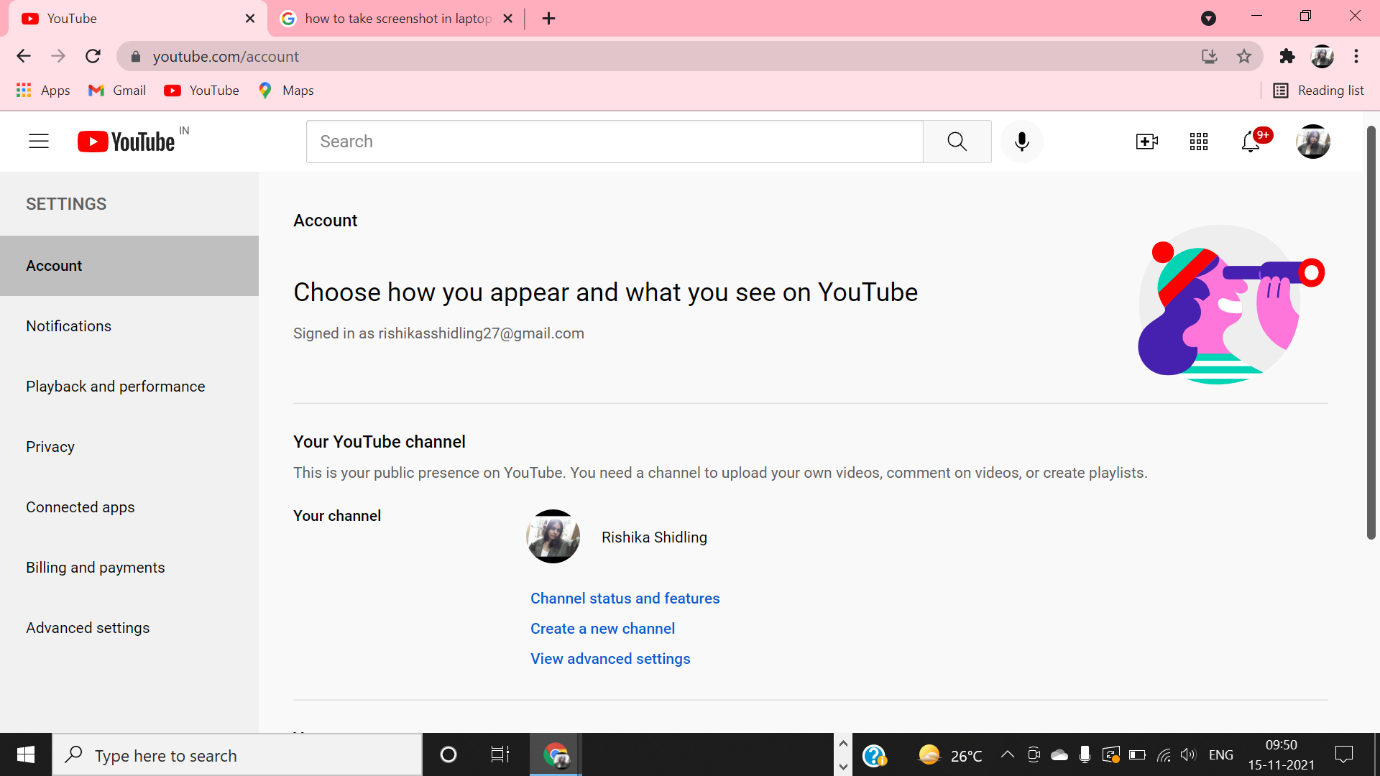Click the YouTube search input field

pyautogui.click(x=615, y=142)
